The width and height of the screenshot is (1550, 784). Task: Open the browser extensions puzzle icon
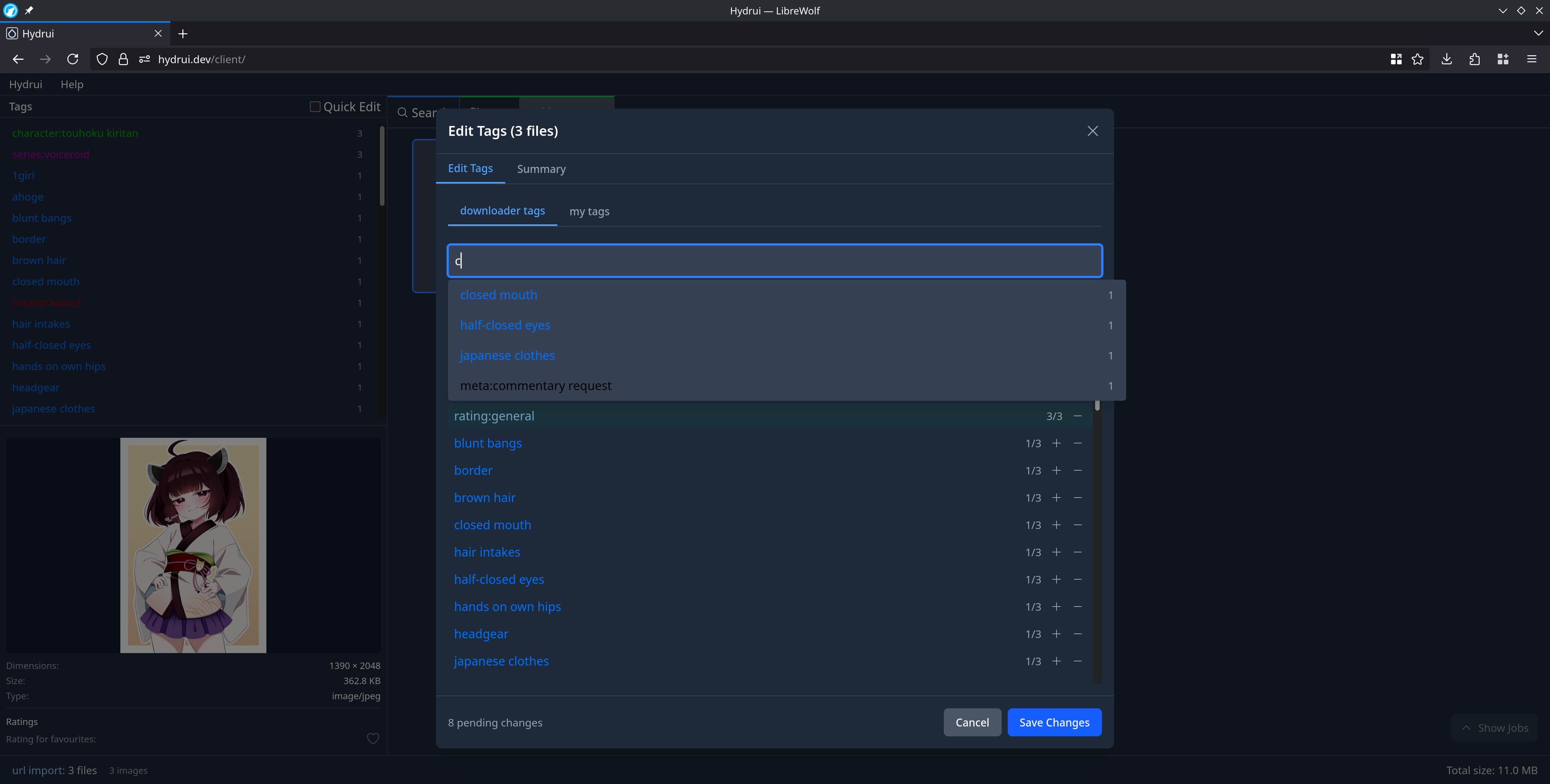pos(1474,59)
